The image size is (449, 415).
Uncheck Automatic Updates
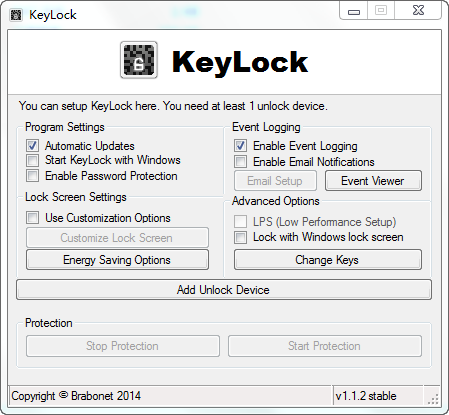click(x=33, y=146)
